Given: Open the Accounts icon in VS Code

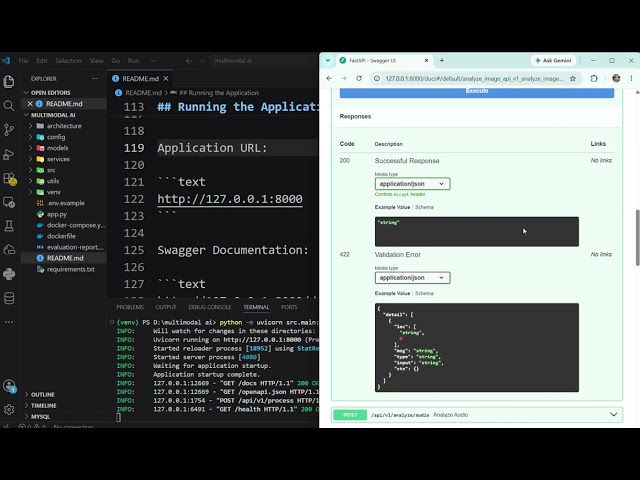Looking at the screenshot, I should coord(9,386).
